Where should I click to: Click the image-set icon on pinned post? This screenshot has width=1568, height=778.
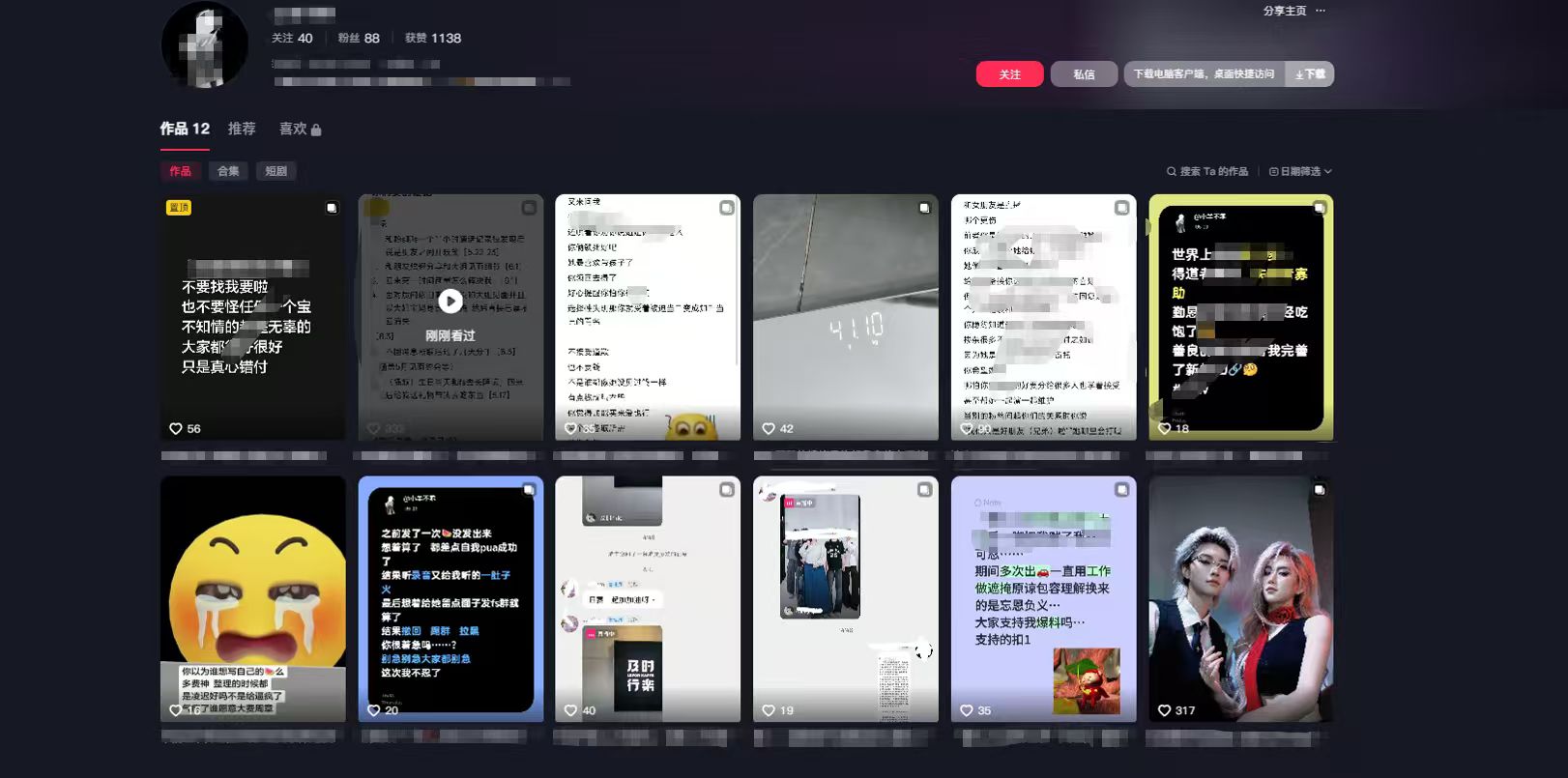pos(332,208)
